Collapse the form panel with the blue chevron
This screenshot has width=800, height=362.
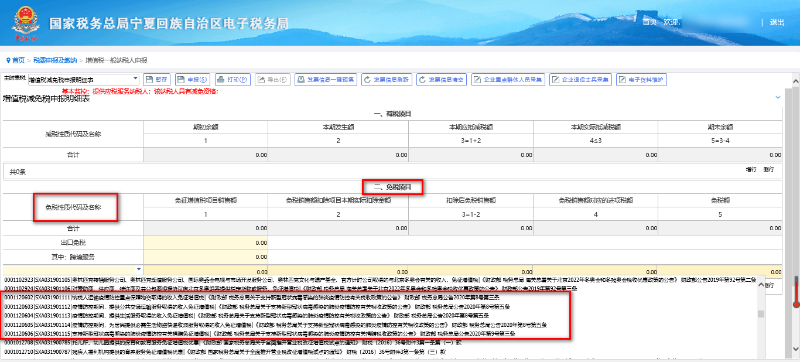pyautogui.click(x=778, y=97)
